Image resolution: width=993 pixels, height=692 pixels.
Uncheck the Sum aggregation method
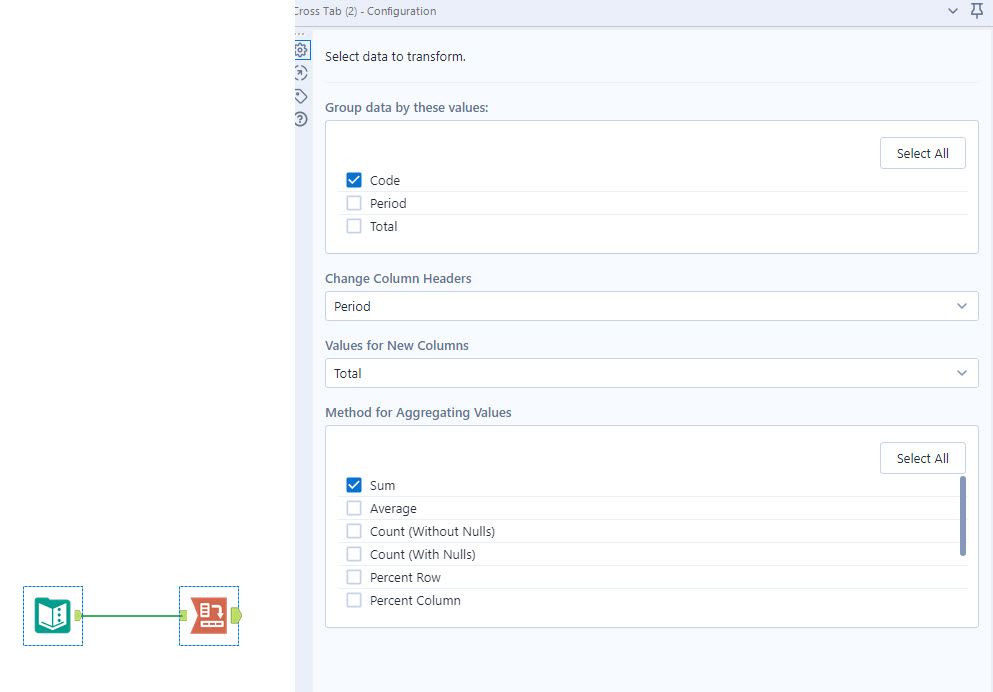pos(354,486)
